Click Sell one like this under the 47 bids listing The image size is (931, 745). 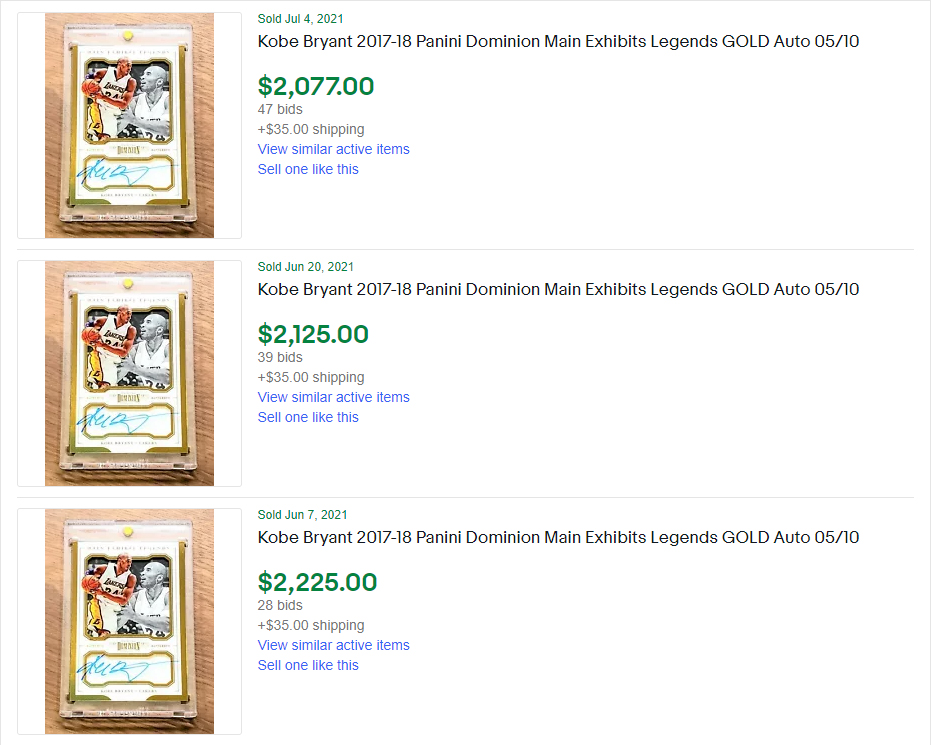click(x=308, y=169)
